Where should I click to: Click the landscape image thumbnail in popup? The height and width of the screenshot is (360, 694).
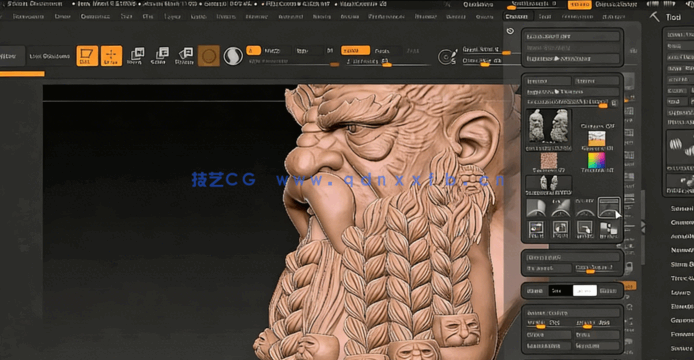597,138
